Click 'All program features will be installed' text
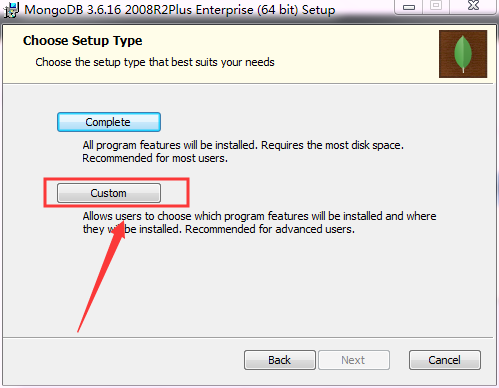The width and height of the screenshot is (499, 388). coord(170,145)
